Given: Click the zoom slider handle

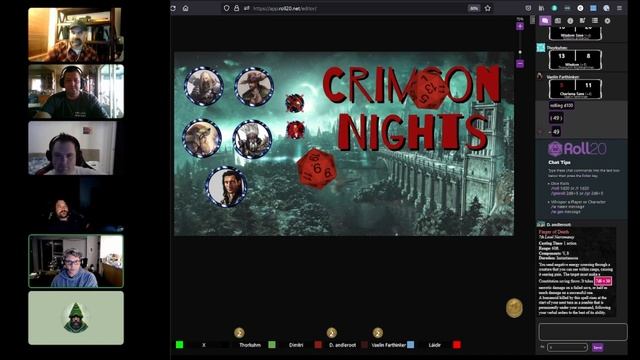Looking at the screenshot, I should coord(520,52).
